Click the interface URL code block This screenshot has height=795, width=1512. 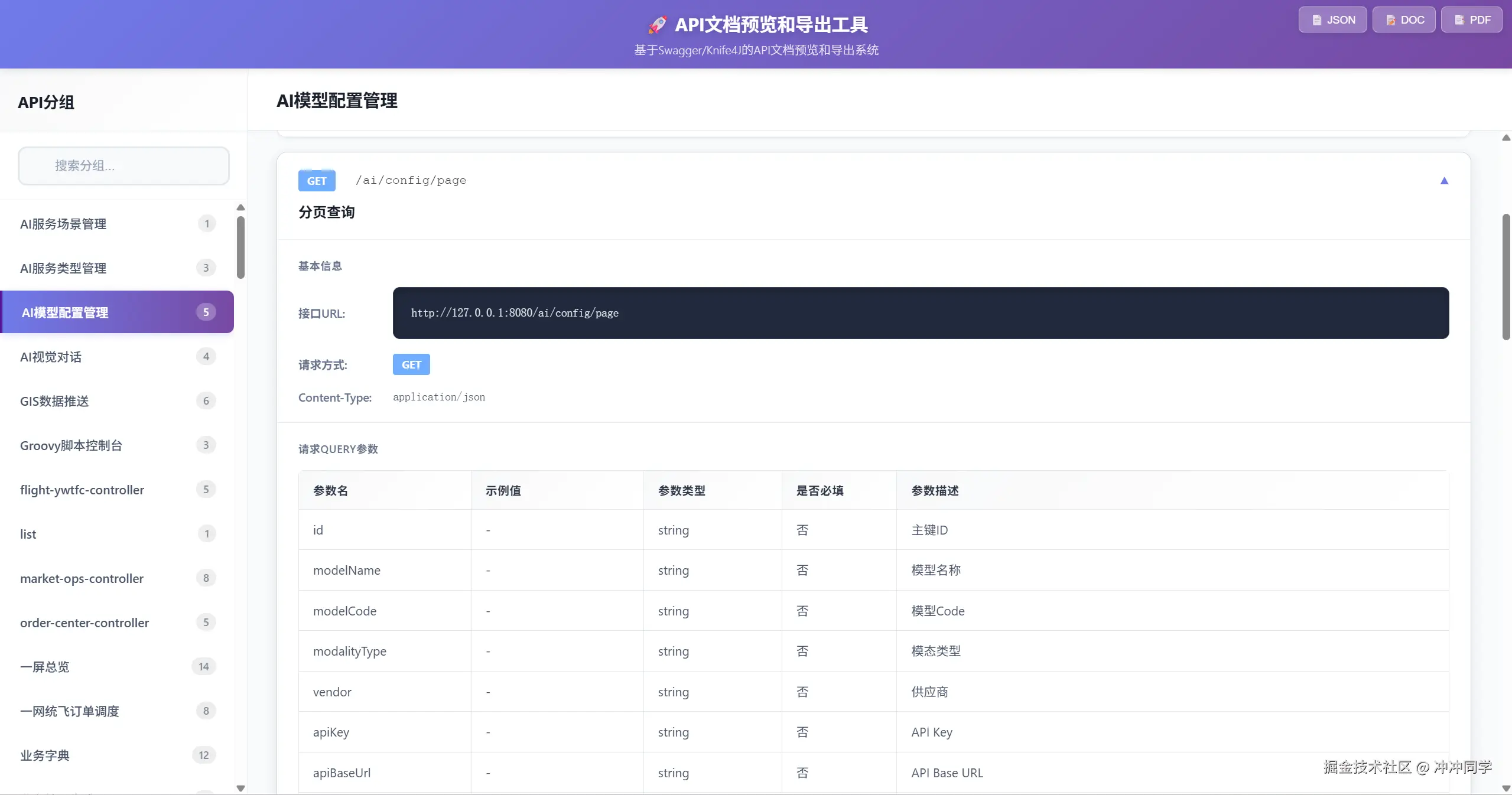tap(920, 313)
